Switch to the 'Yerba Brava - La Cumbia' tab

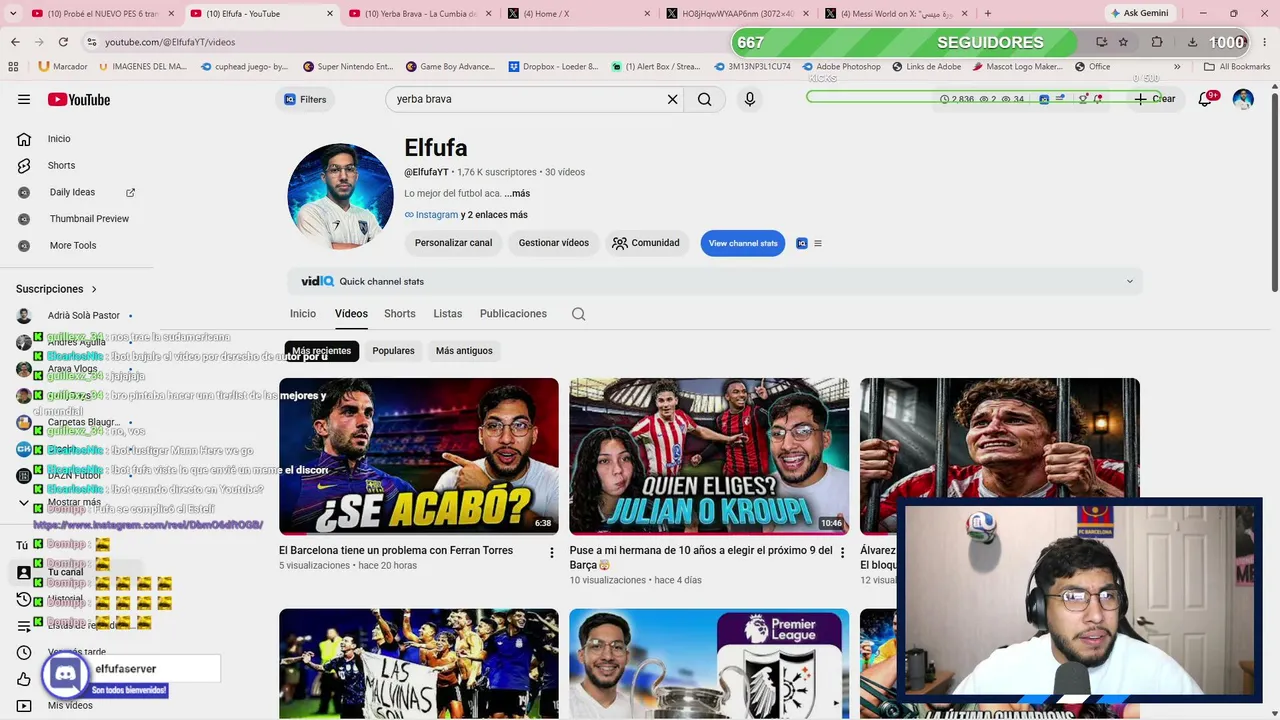420,13
